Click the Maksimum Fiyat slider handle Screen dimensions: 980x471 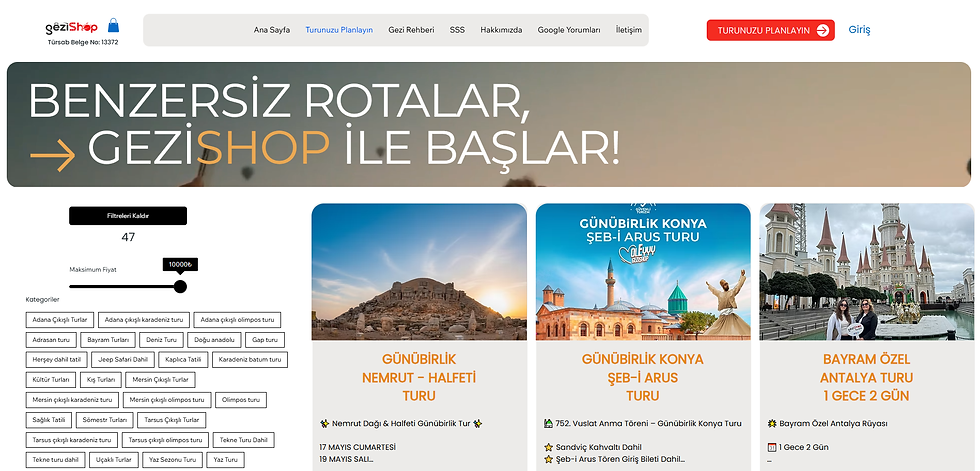tap(180, 287)
